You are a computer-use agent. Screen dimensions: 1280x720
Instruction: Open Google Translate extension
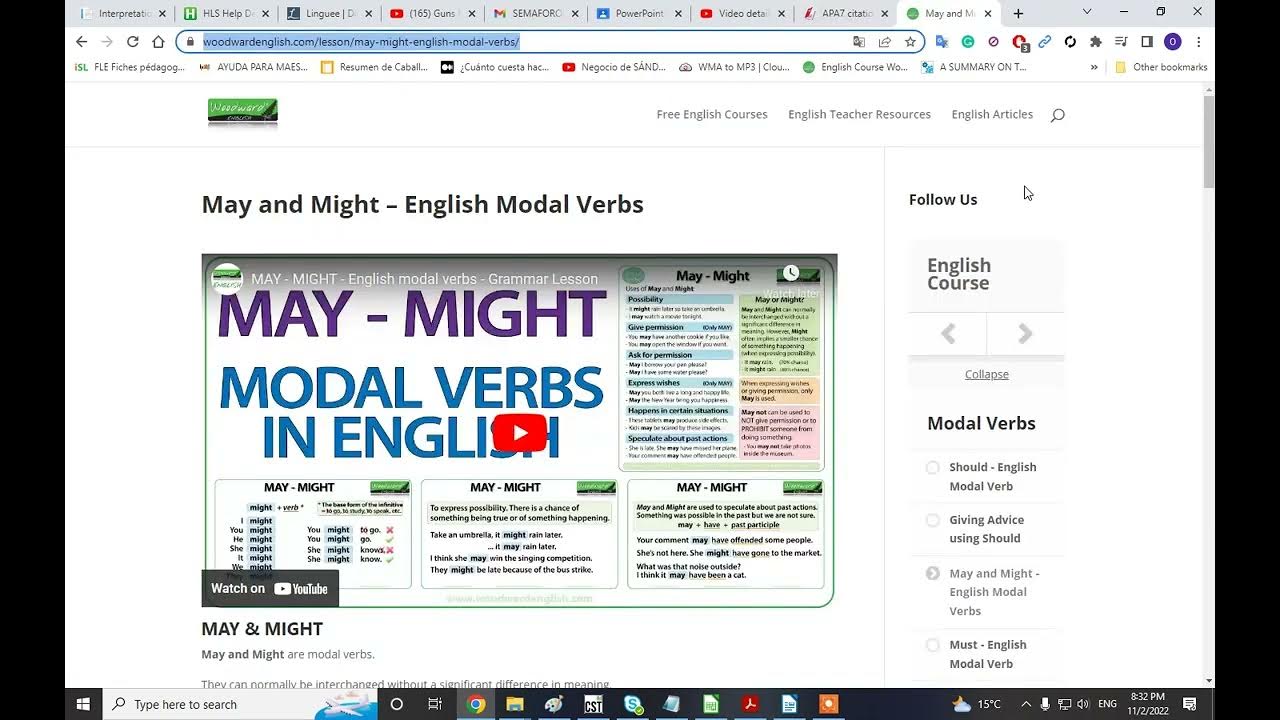click(x=942, y=42)
